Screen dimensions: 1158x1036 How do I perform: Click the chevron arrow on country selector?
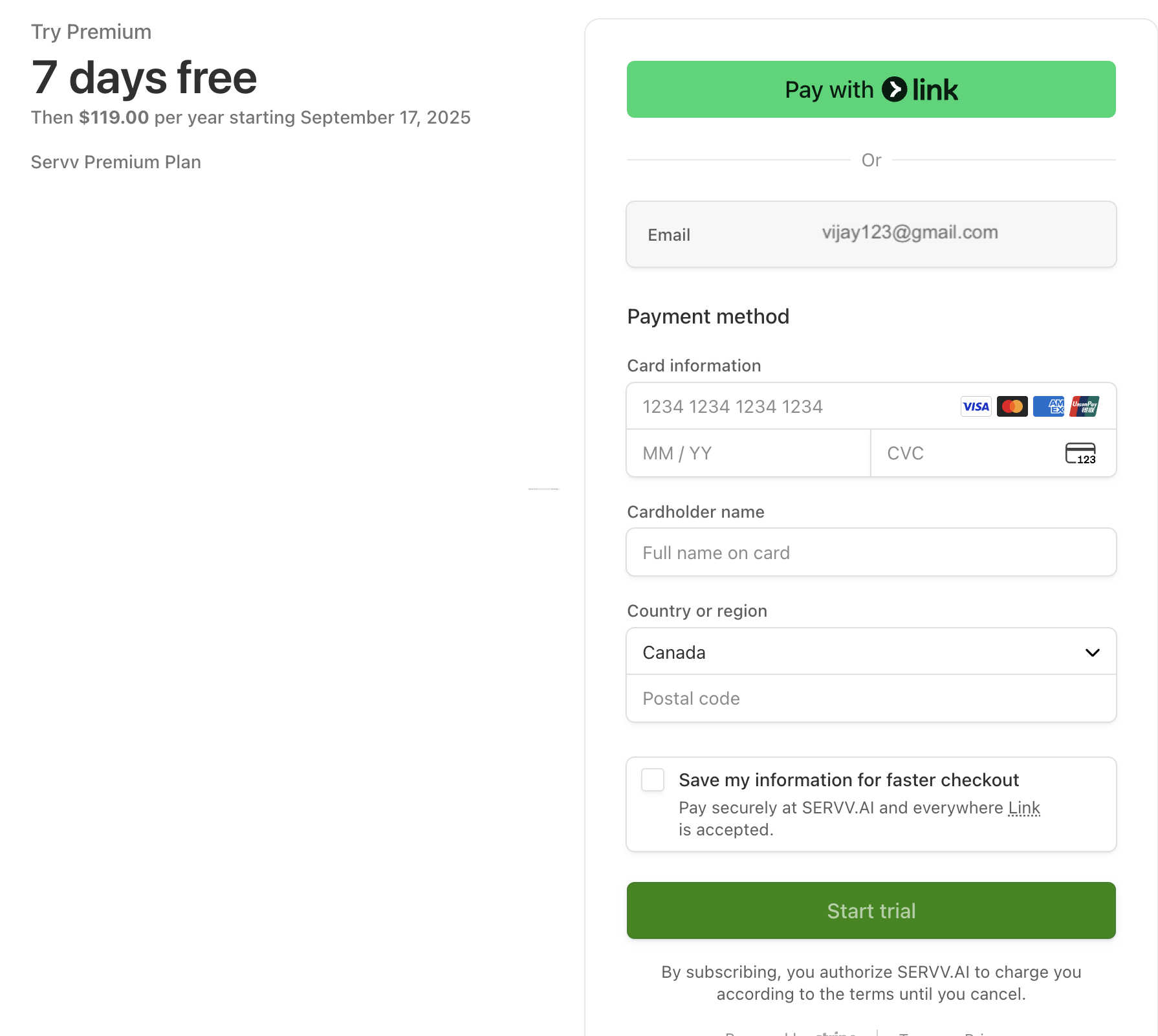1092,652
